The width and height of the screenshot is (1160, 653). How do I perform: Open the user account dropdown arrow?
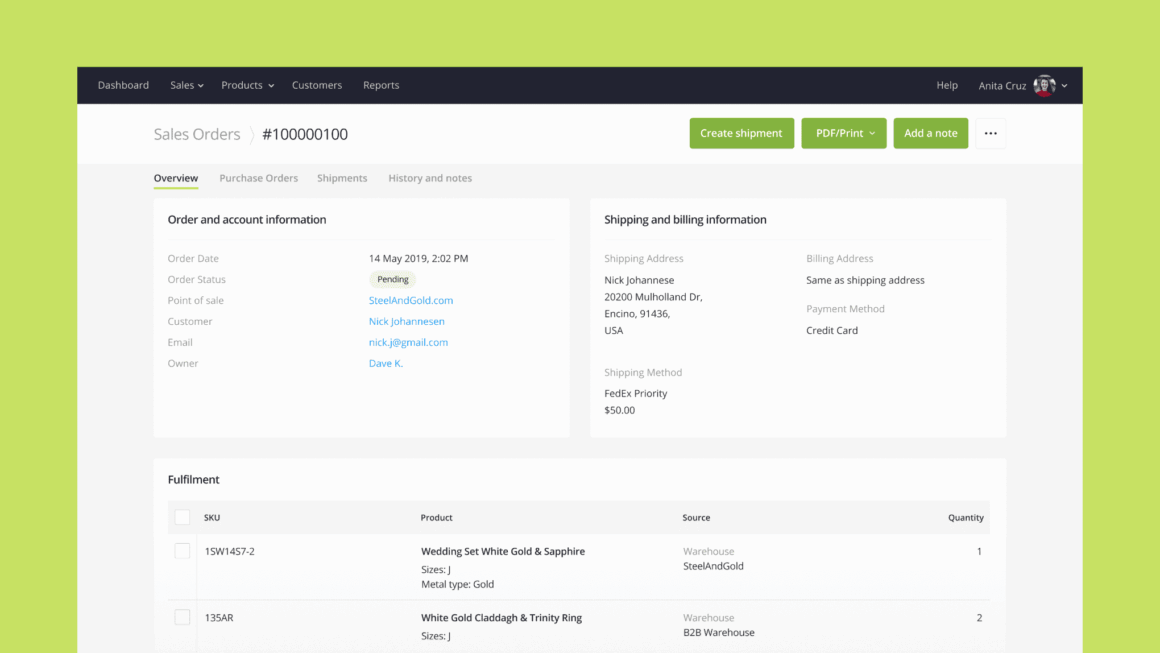coord(1064,86)
